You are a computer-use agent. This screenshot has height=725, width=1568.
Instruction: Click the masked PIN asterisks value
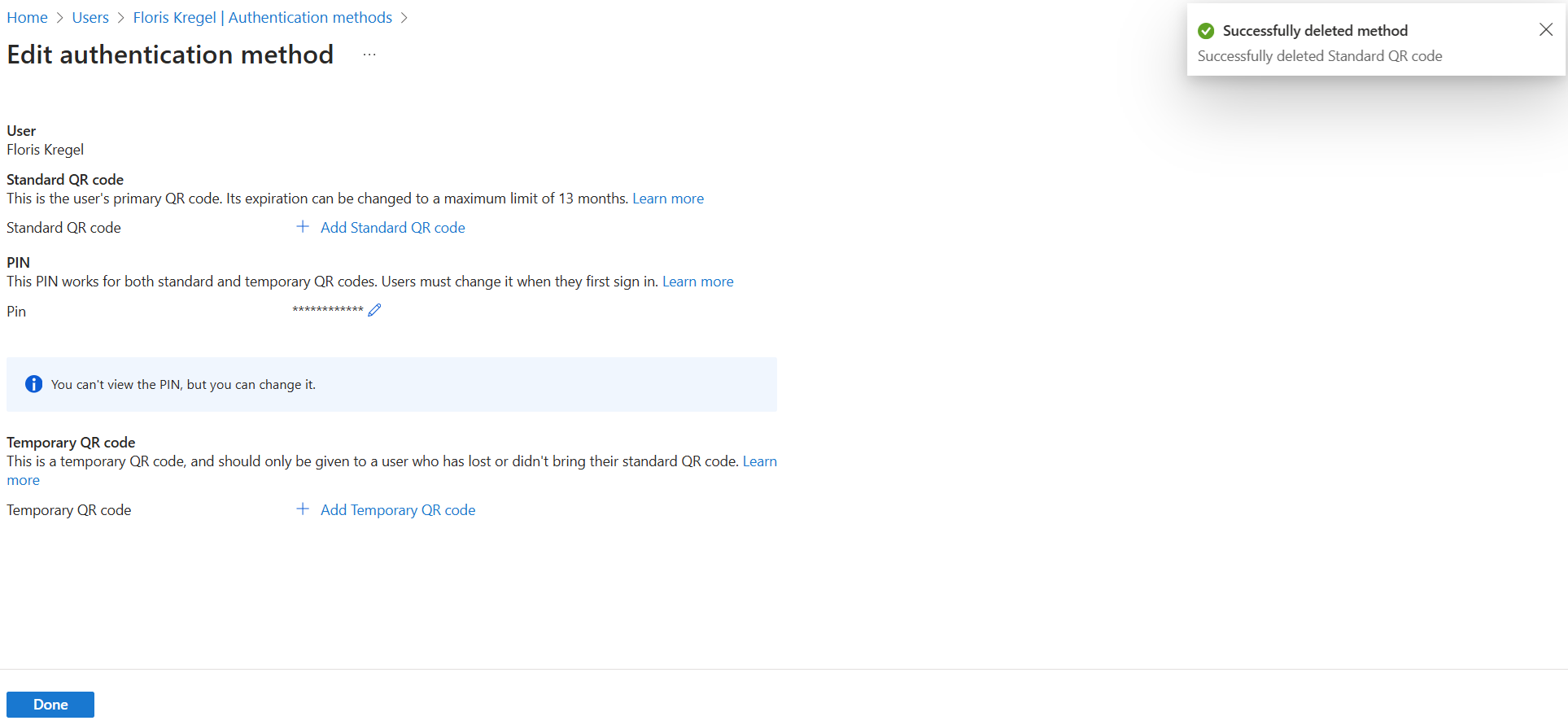328,310
